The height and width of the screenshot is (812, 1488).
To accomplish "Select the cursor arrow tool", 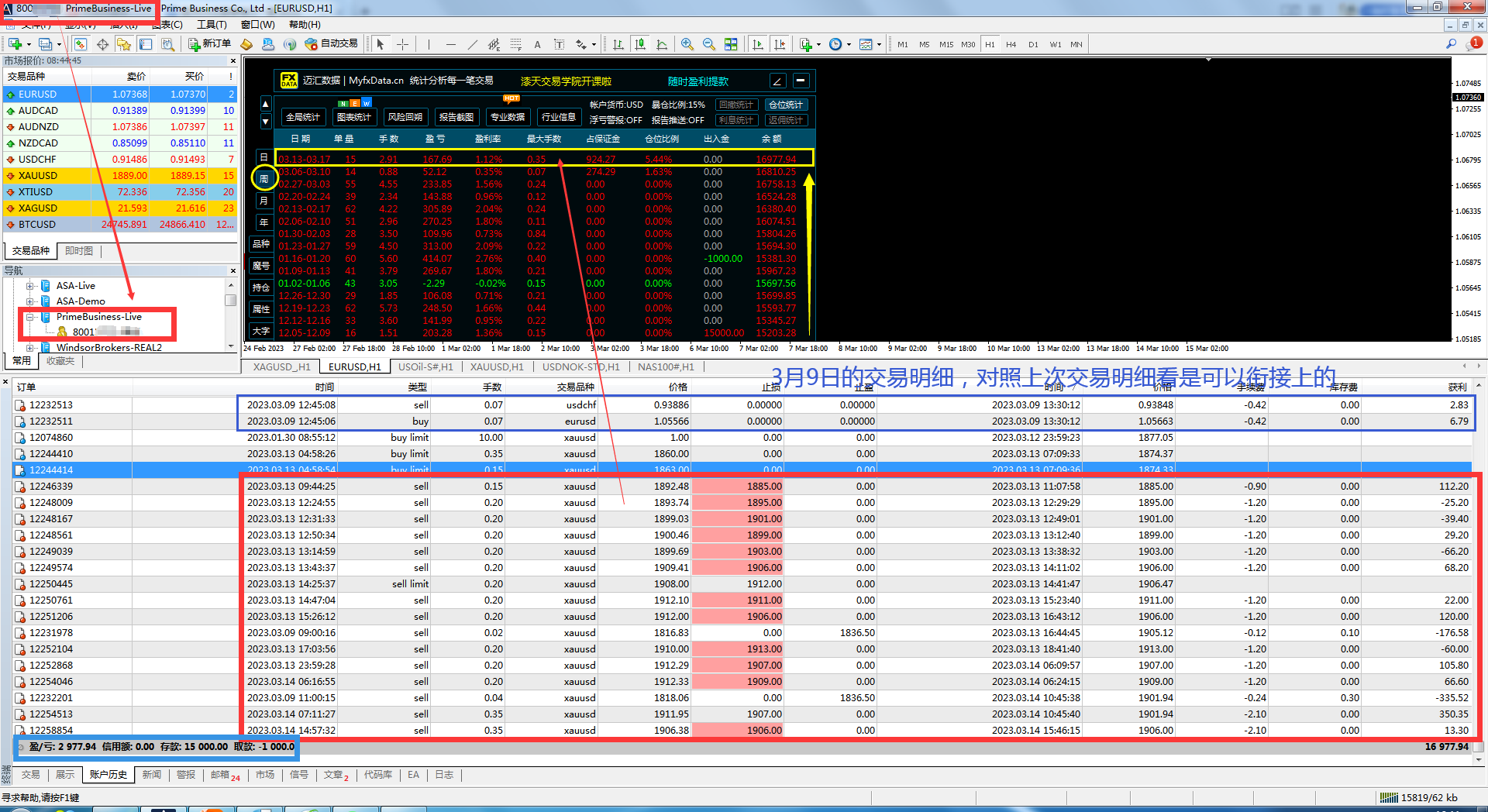I will point(381,44).
